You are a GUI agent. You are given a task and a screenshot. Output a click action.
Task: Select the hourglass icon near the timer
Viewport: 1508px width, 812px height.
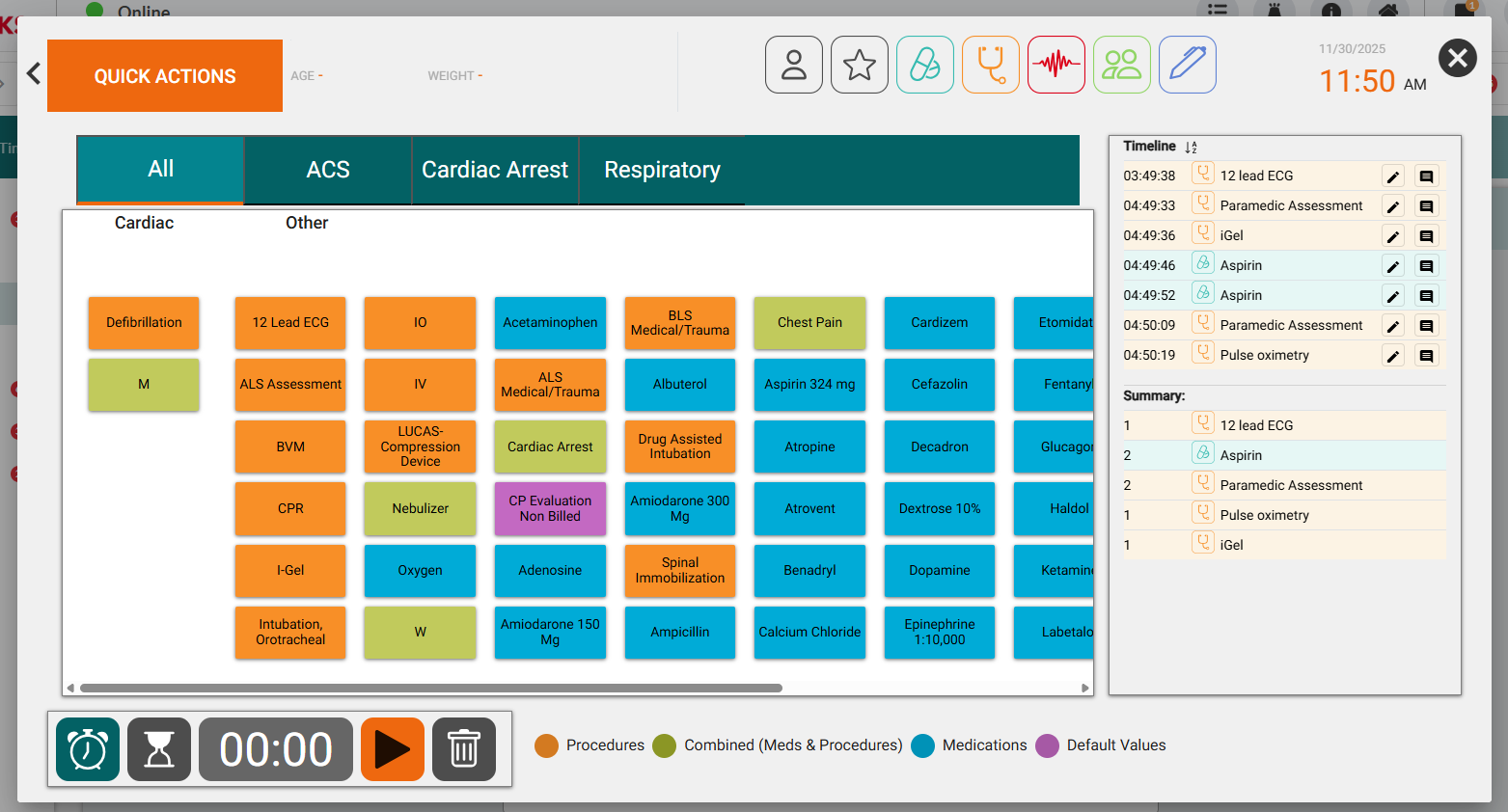[x=158, y=749]
